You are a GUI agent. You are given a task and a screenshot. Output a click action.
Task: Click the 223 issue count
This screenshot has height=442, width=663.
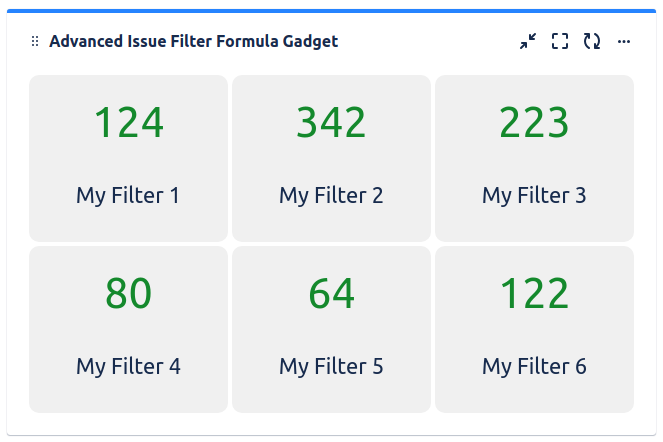534,123
